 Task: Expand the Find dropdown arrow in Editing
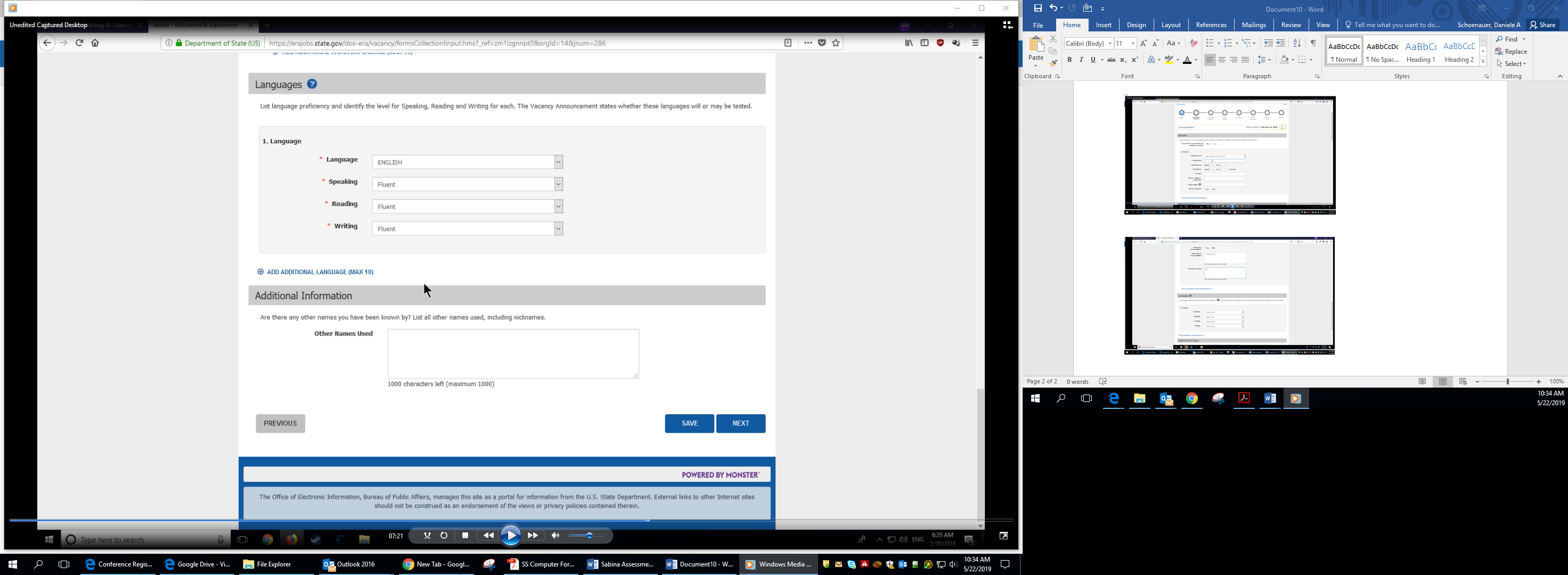(1524, 39)
